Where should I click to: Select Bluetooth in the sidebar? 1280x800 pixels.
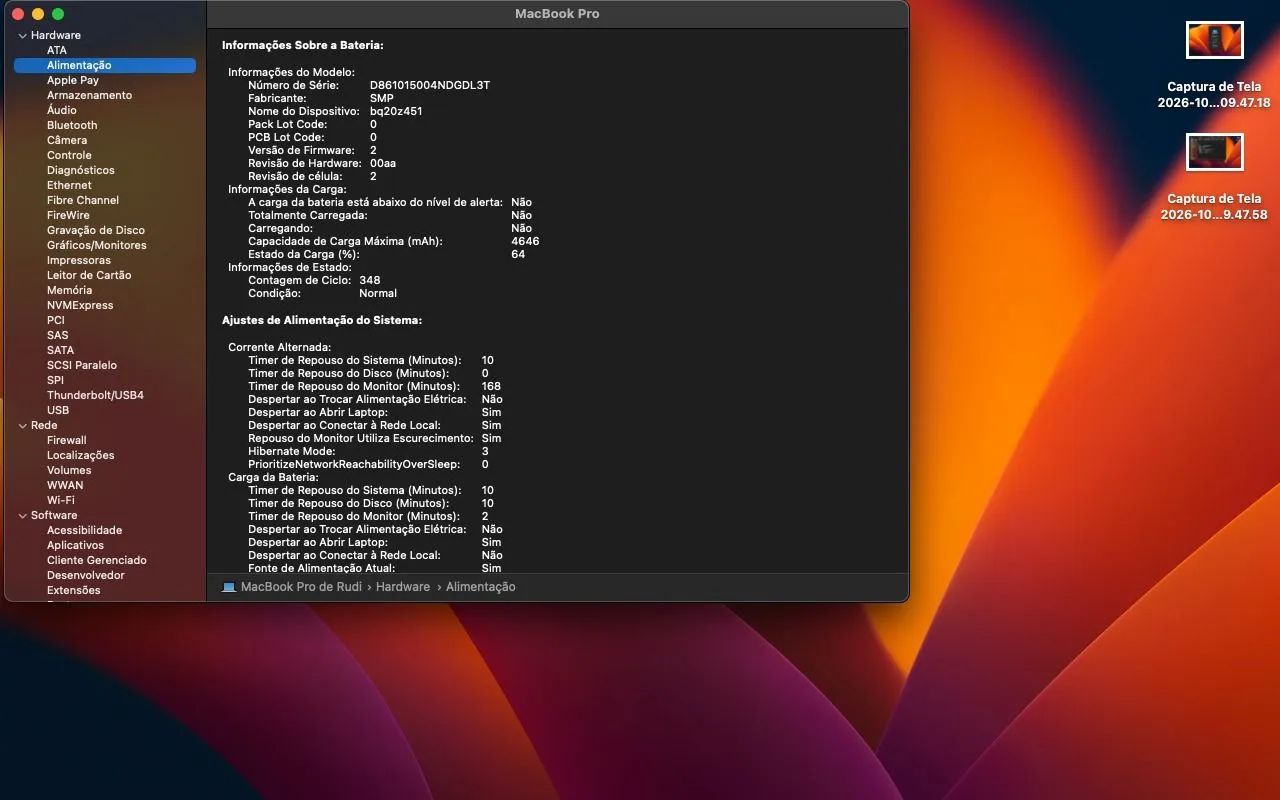[72, 125]
